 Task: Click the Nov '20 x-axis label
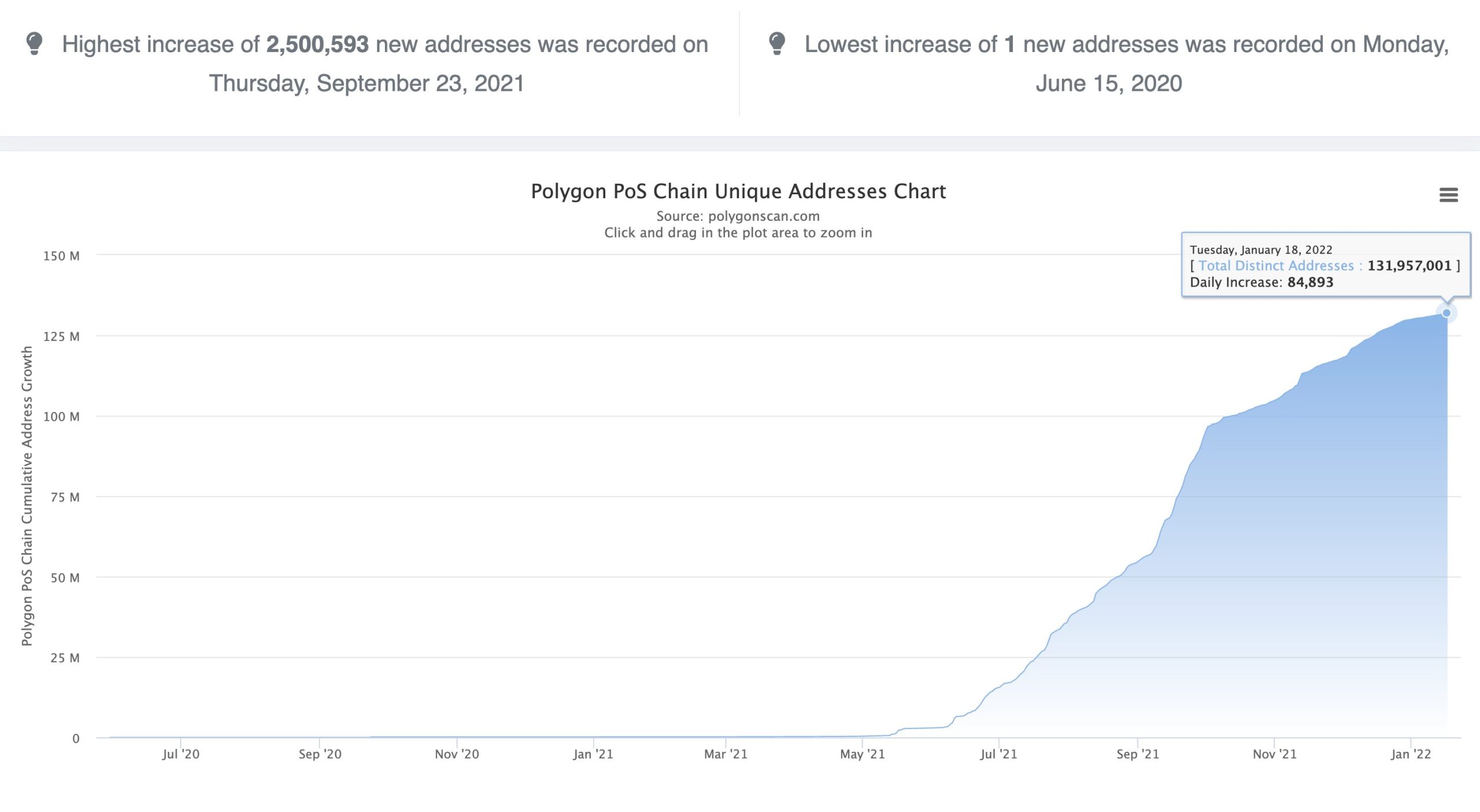(457, 754)
